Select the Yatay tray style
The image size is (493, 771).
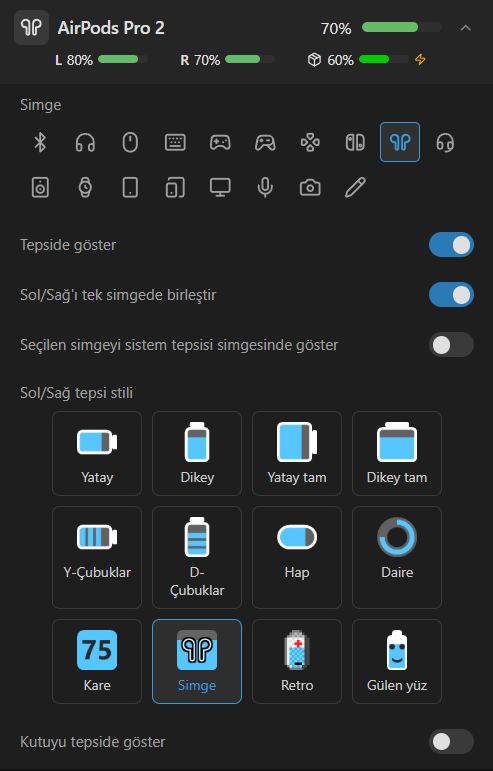pyautogui.click(x=97, y=453)
